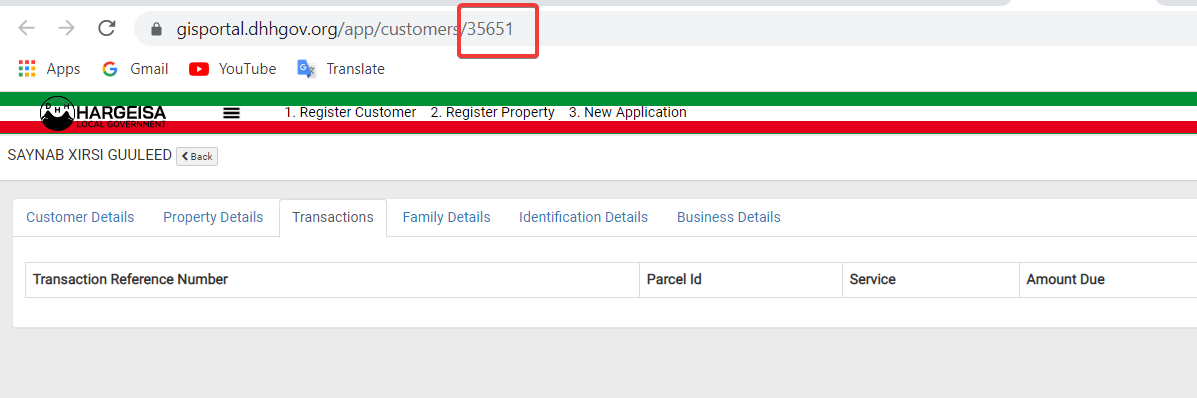Image resolution: width=1197 pixels, height=398 pixels.
Task: Click the browser forward arrow
Action: point(66,28)
